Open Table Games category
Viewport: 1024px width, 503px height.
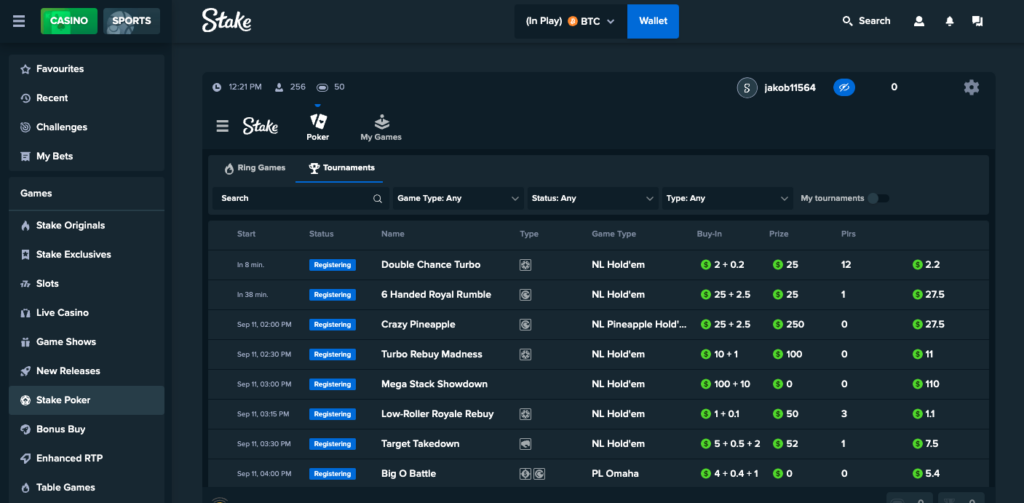[x=86, y=487]
